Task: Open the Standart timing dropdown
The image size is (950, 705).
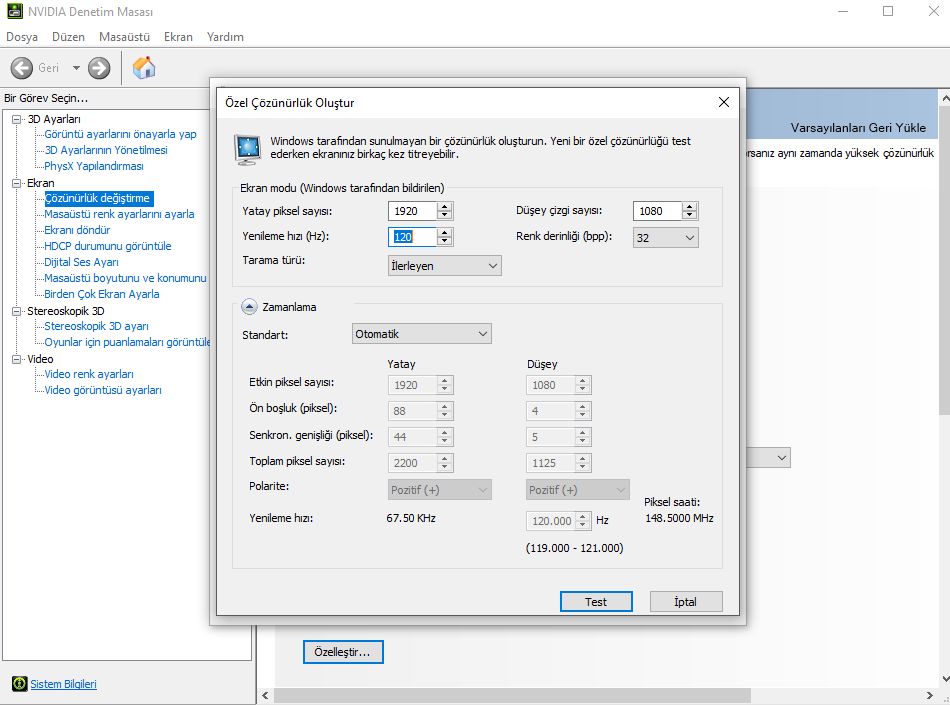Action: pyautogui.click(x=422, y=334)
